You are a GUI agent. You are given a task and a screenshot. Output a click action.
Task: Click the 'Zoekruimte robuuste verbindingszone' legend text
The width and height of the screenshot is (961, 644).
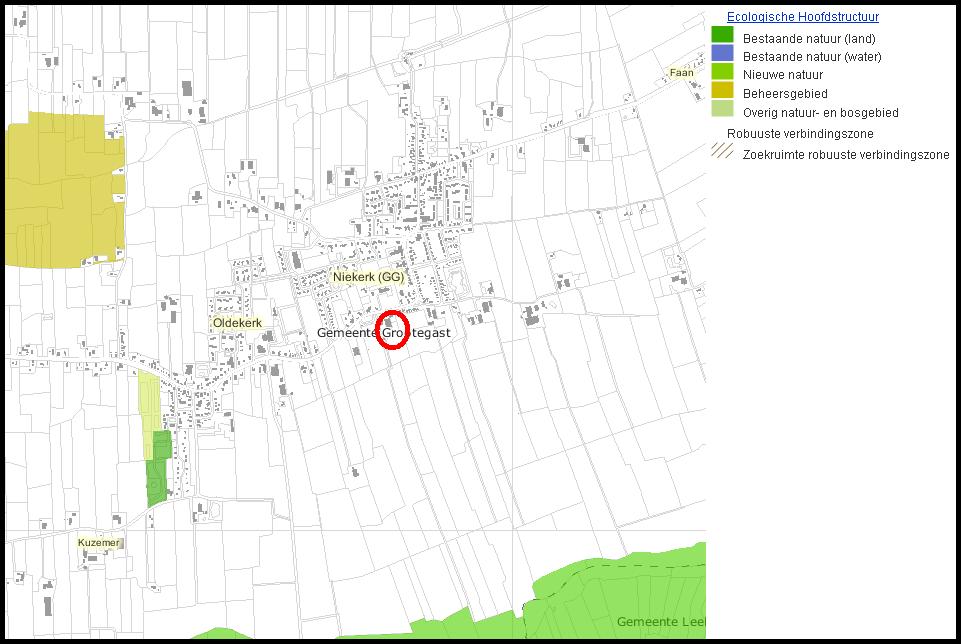click(x=845, y=155)
